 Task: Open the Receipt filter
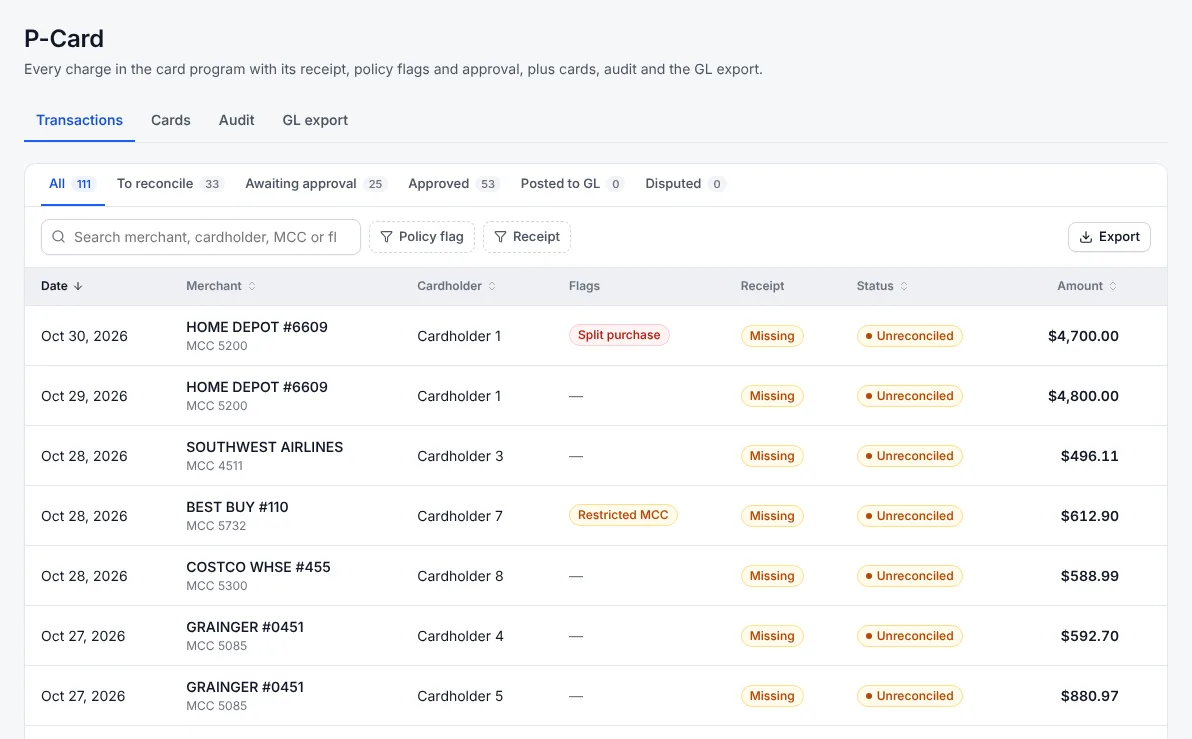pos(527,237)
